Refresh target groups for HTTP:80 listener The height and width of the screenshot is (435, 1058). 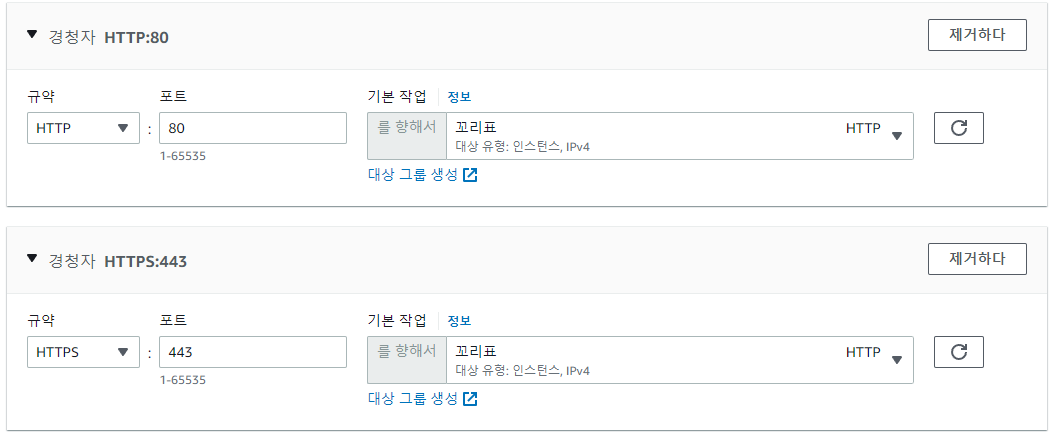pyautogui.click(x=958, y=128)
